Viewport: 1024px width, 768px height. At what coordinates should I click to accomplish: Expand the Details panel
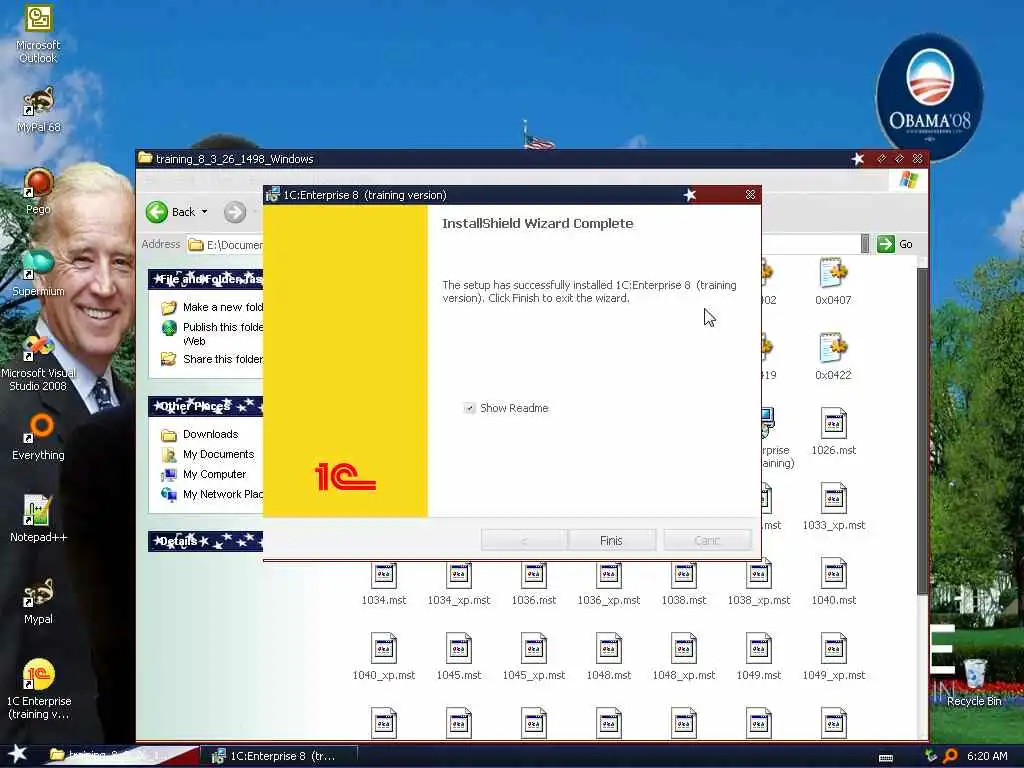(x=205, y=541)
